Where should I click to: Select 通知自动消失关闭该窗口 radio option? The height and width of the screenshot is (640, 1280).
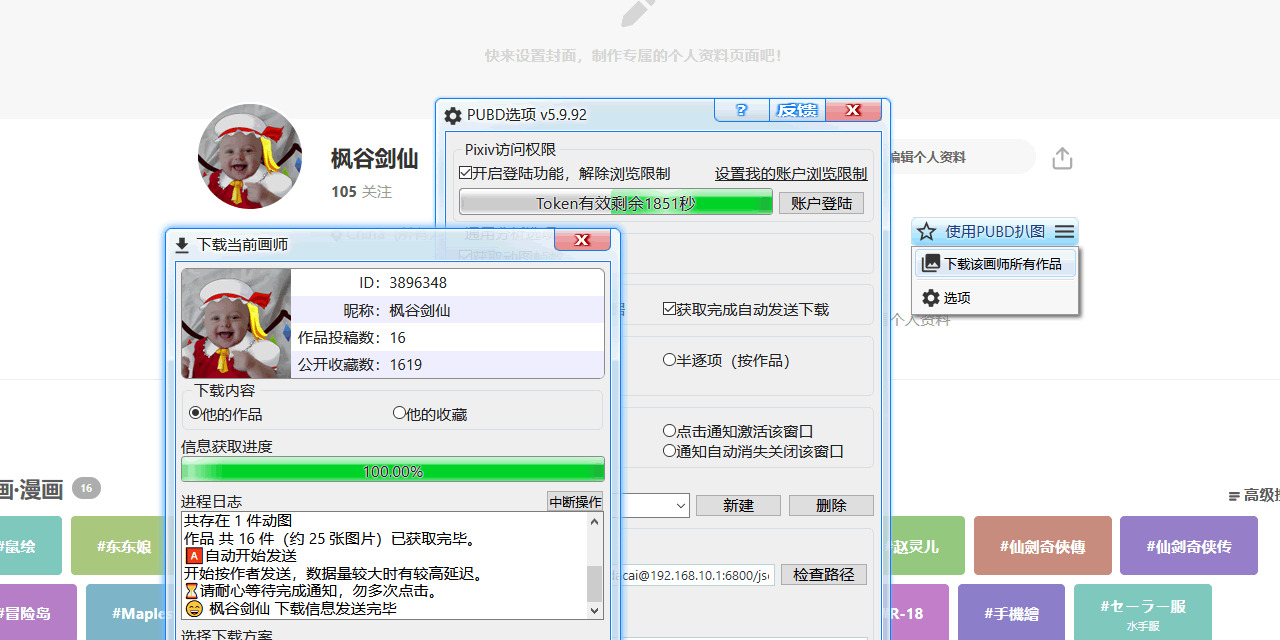click(669, 451)
